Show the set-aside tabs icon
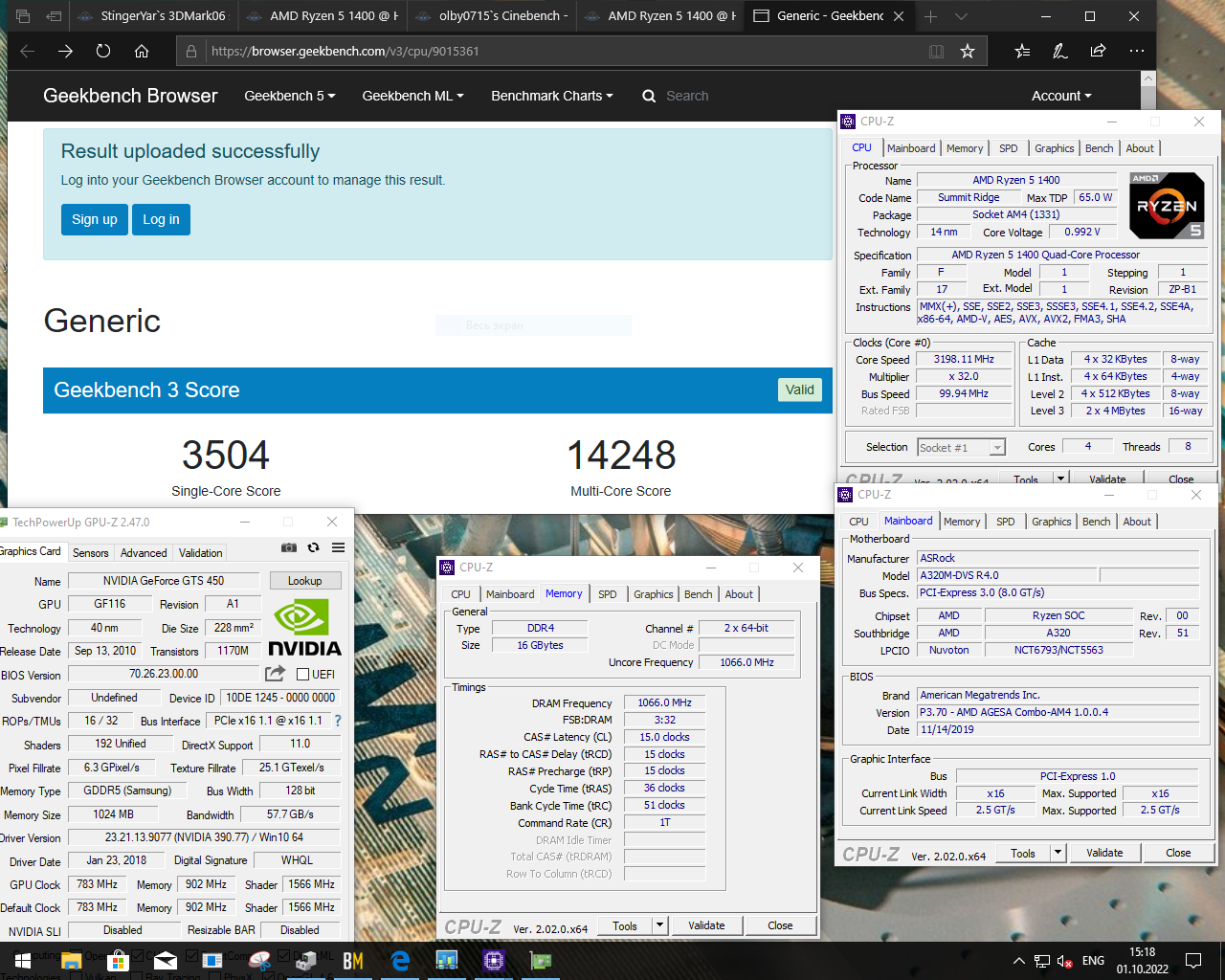The height and width of the screenshot is (980, 1225). click(23, 16)
